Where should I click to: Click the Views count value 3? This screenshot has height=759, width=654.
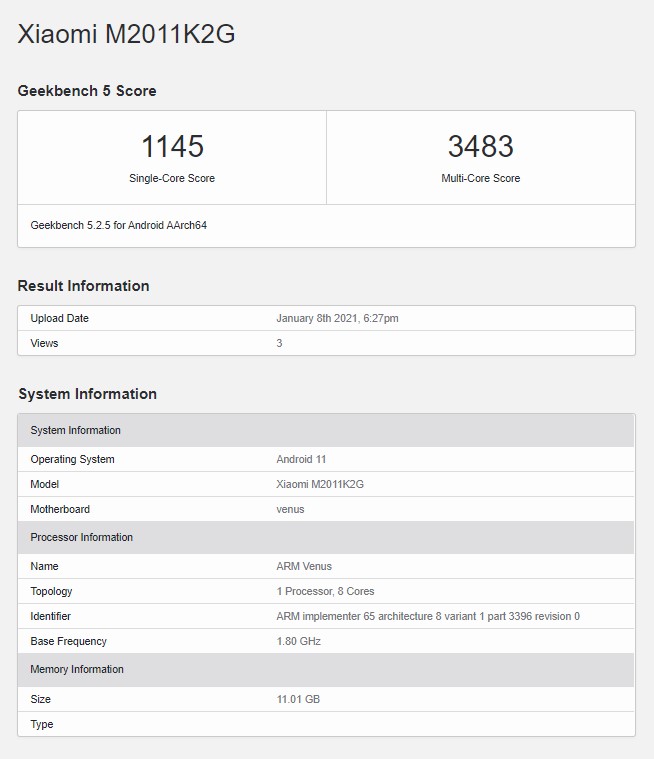point(279,343)
